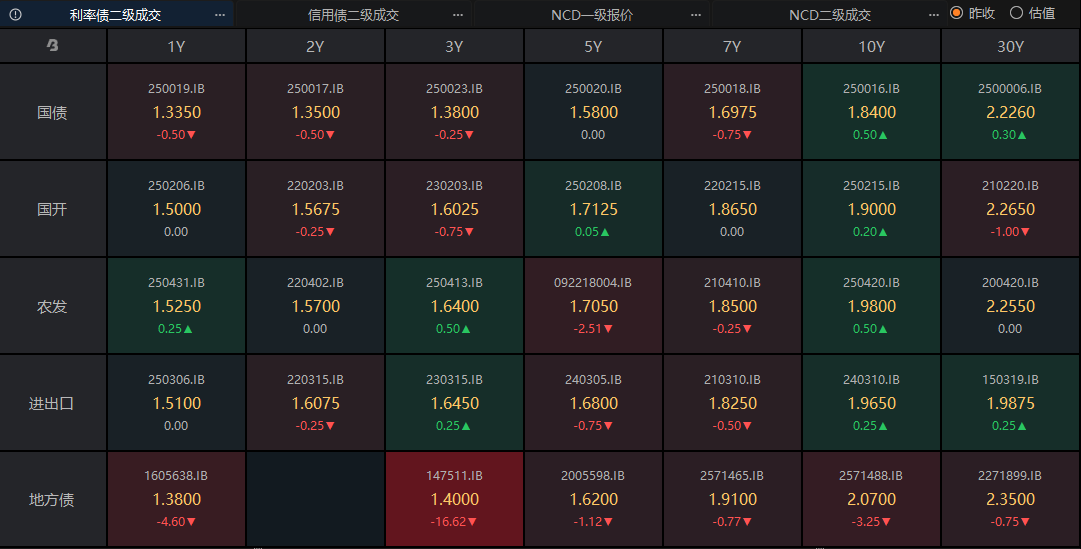
Task: Open the 150319.IB cell under 进出口 30Y
Action: coord(1010,402)
